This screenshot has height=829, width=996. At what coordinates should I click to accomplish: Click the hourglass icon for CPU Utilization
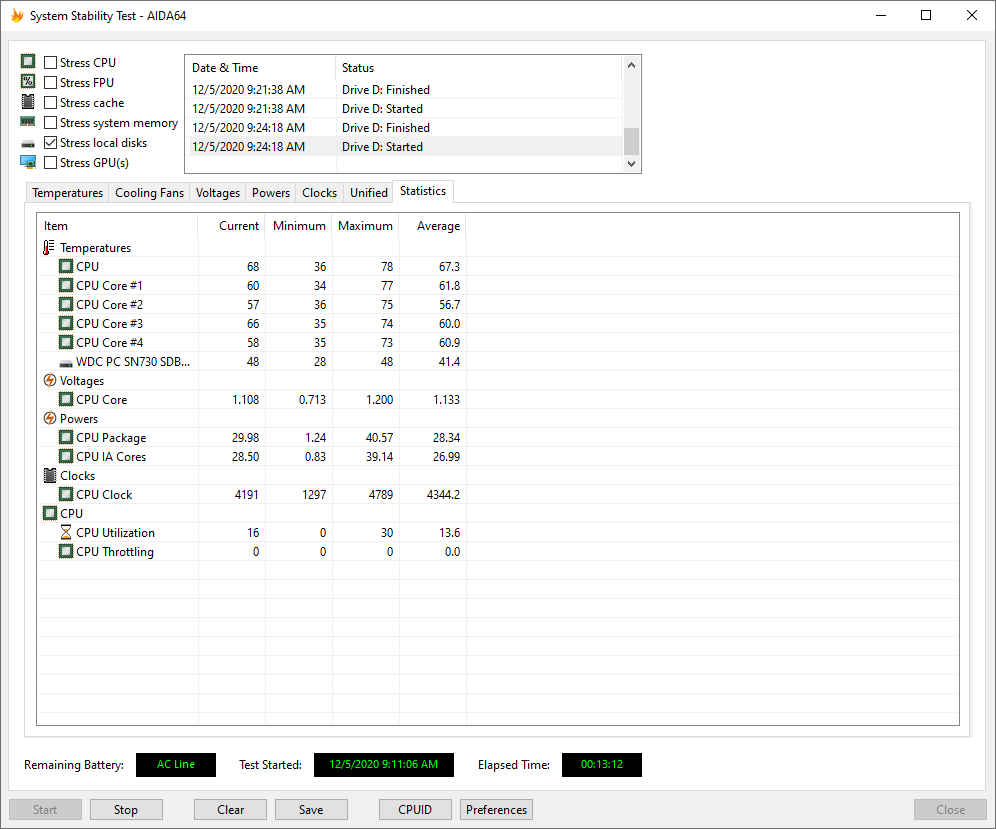(x=66, y=532)
